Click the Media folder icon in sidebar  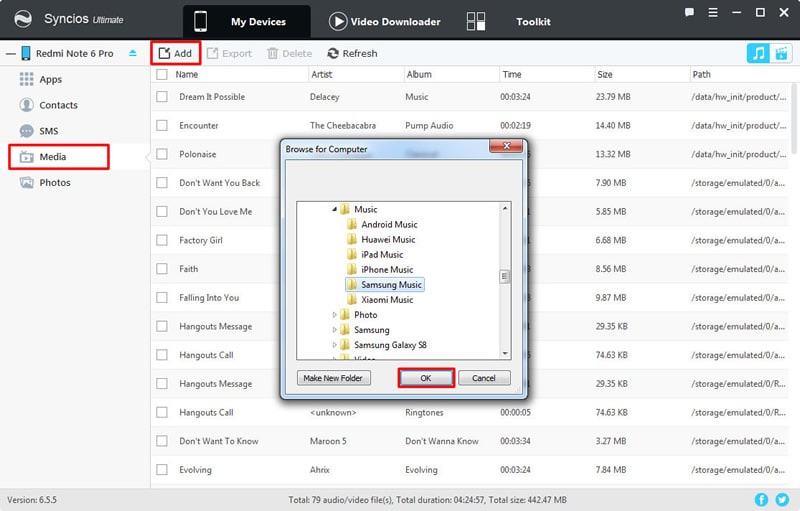pyautogui.click(x=26, y=157)
